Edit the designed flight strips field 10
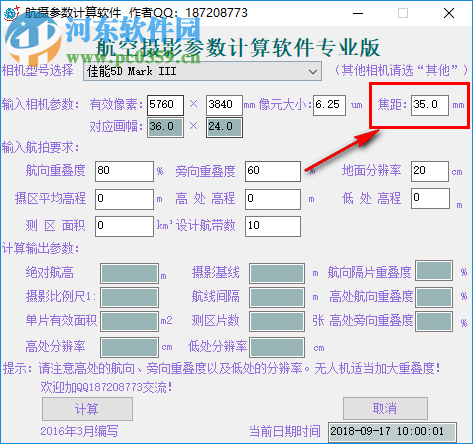The height and width of the screenshot is (444, 473). 273,226
